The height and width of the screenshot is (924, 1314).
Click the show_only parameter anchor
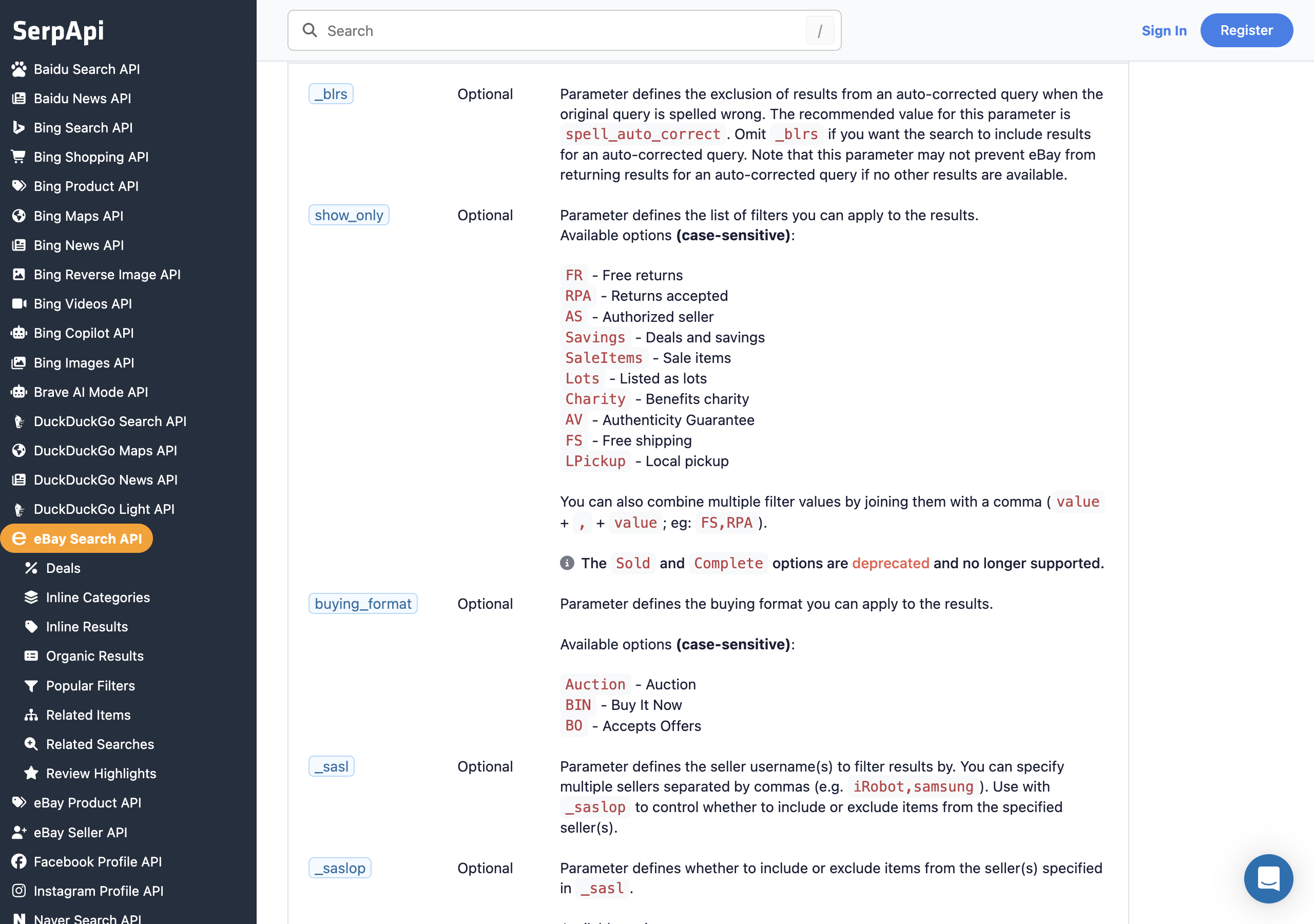click(x=349, y=215)
